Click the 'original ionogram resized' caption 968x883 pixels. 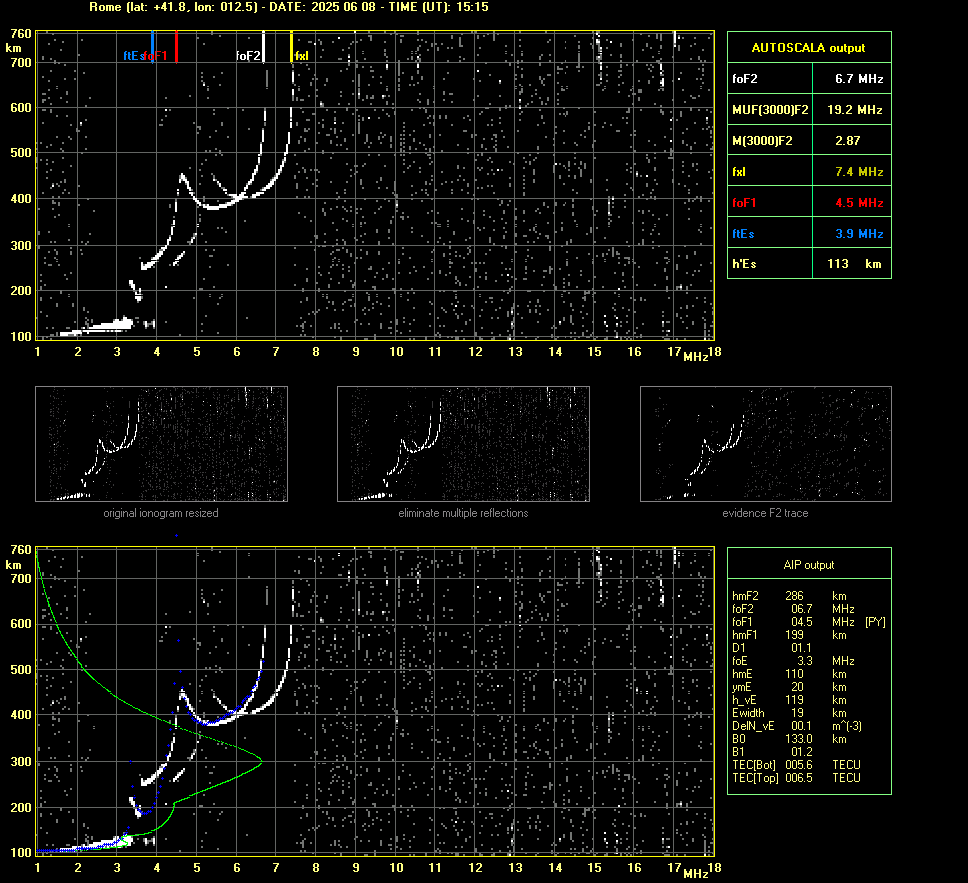[x=161, y=513]
